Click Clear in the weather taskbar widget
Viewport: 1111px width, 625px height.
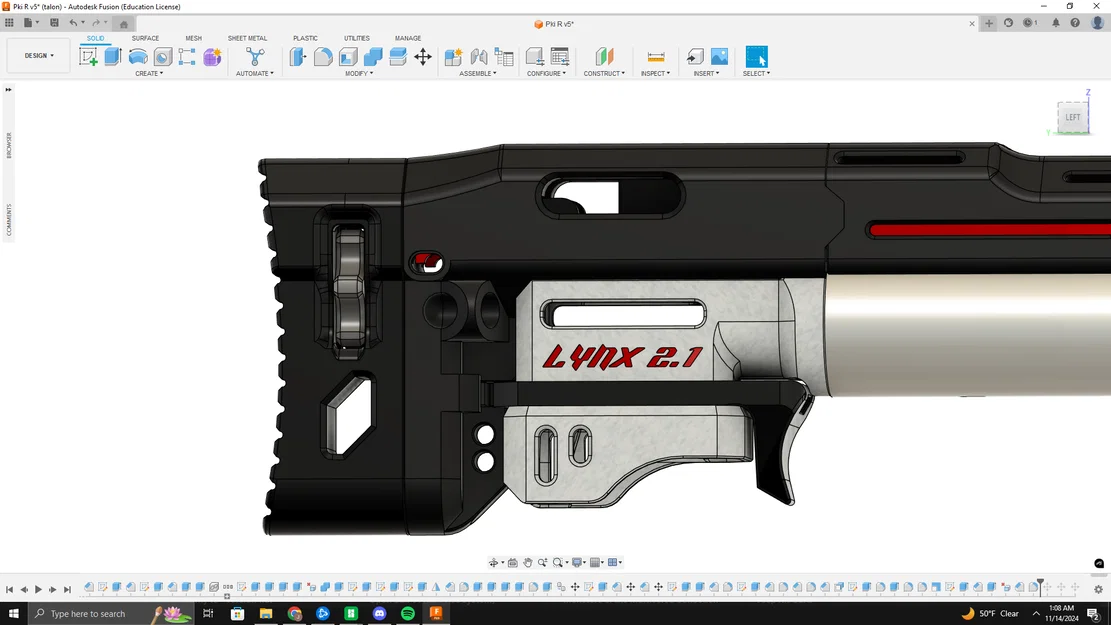tap(1009, 613)
